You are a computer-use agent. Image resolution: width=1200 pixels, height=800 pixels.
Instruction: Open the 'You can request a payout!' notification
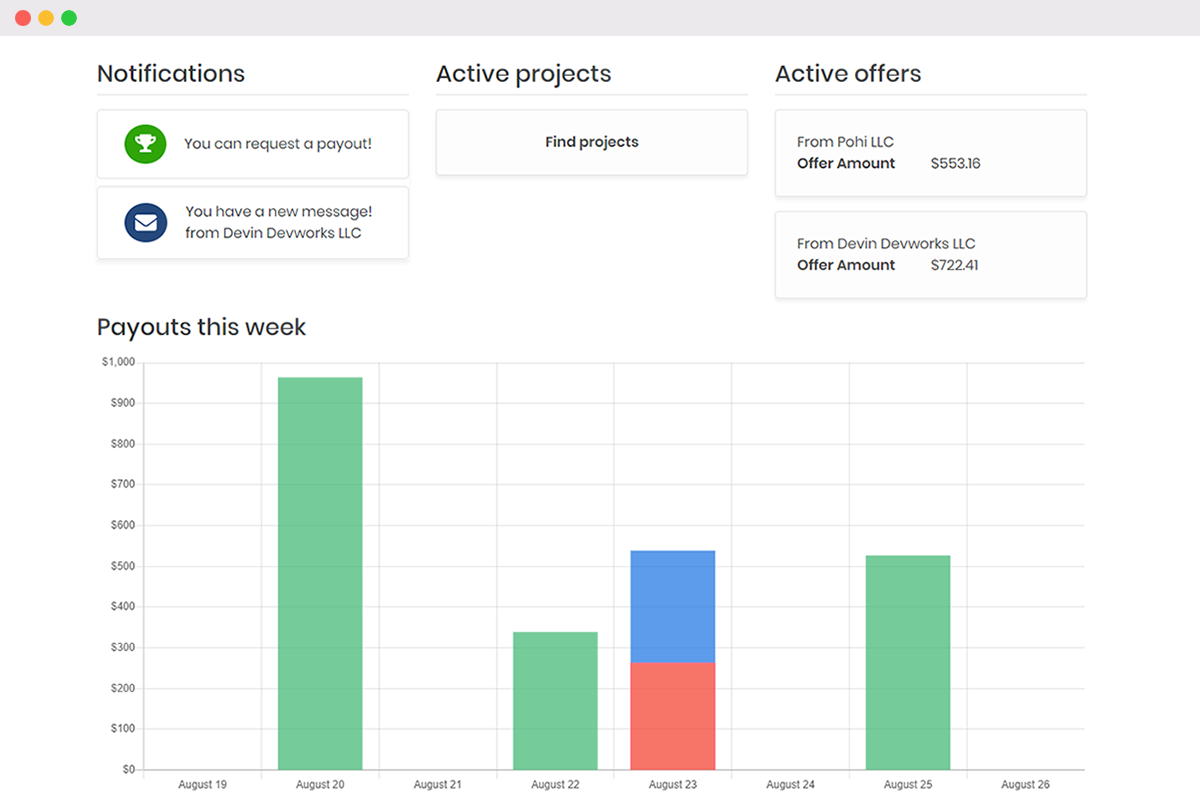pyautogui.click(x=253, y=144)
